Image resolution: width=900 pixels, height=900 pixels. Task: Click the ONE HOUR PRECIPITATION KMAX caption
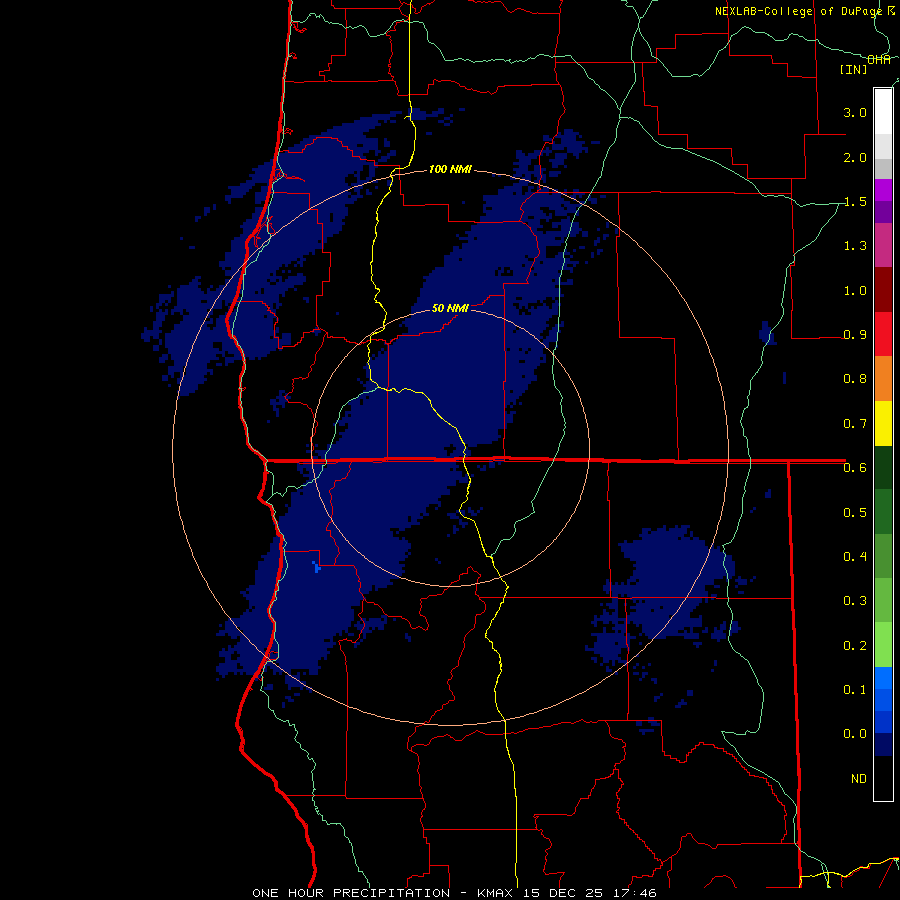pyautogui.click(x=454, y=893)
